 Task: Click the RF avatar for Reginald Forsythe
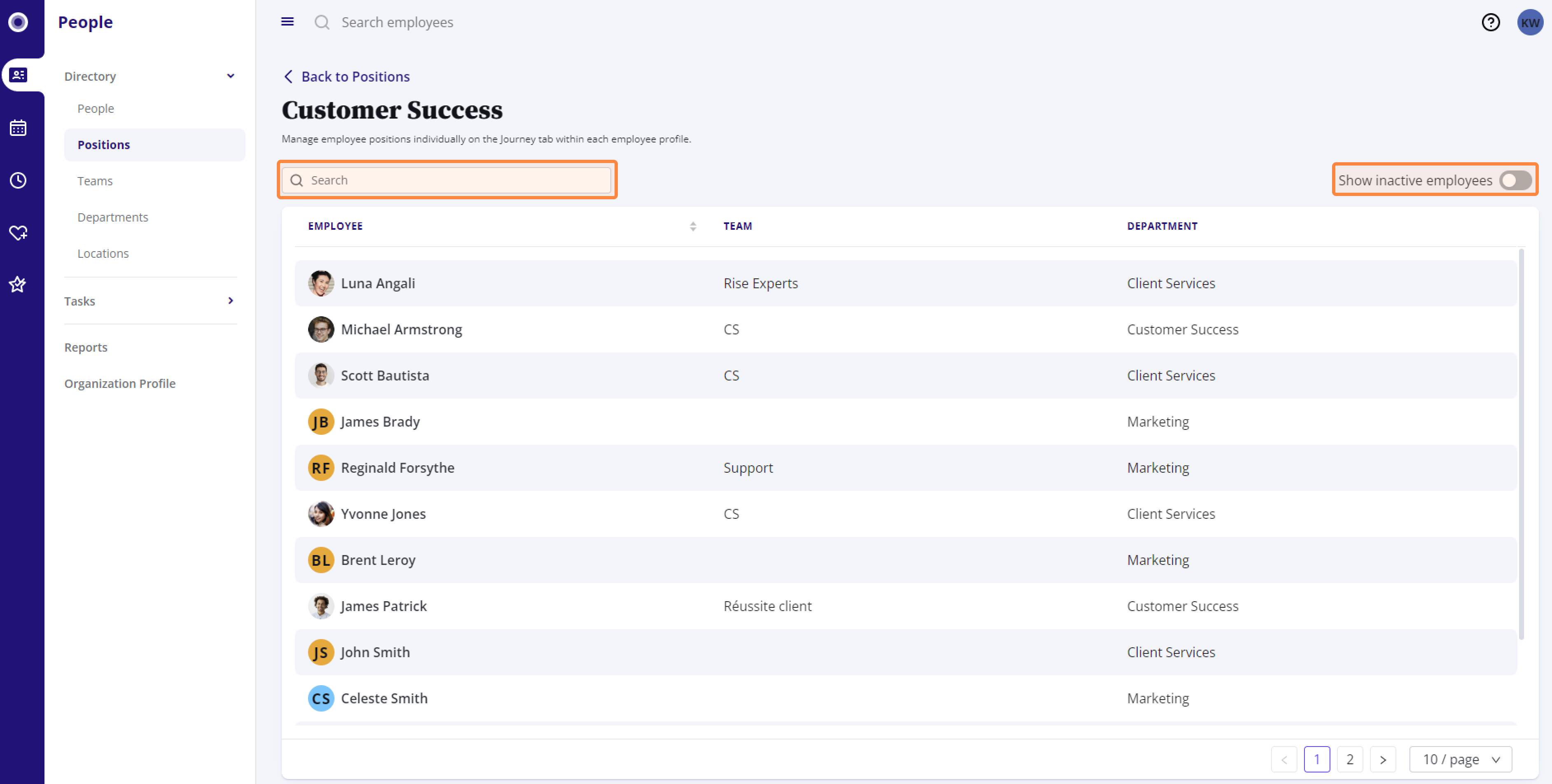(320, 468)
